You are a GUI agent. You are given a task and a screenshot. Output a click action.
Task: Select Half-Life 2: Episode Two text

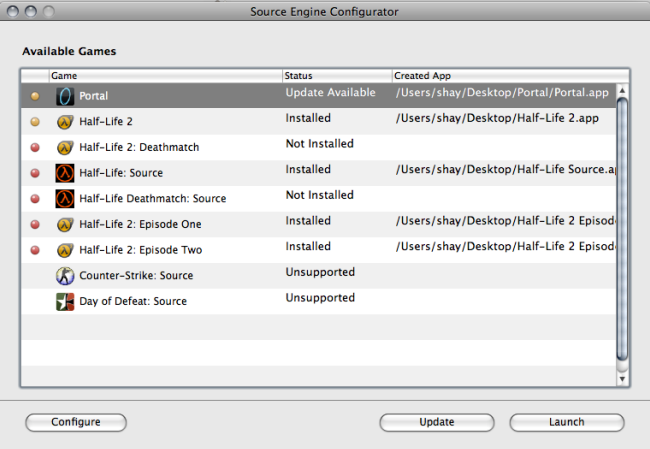[141, 250]
